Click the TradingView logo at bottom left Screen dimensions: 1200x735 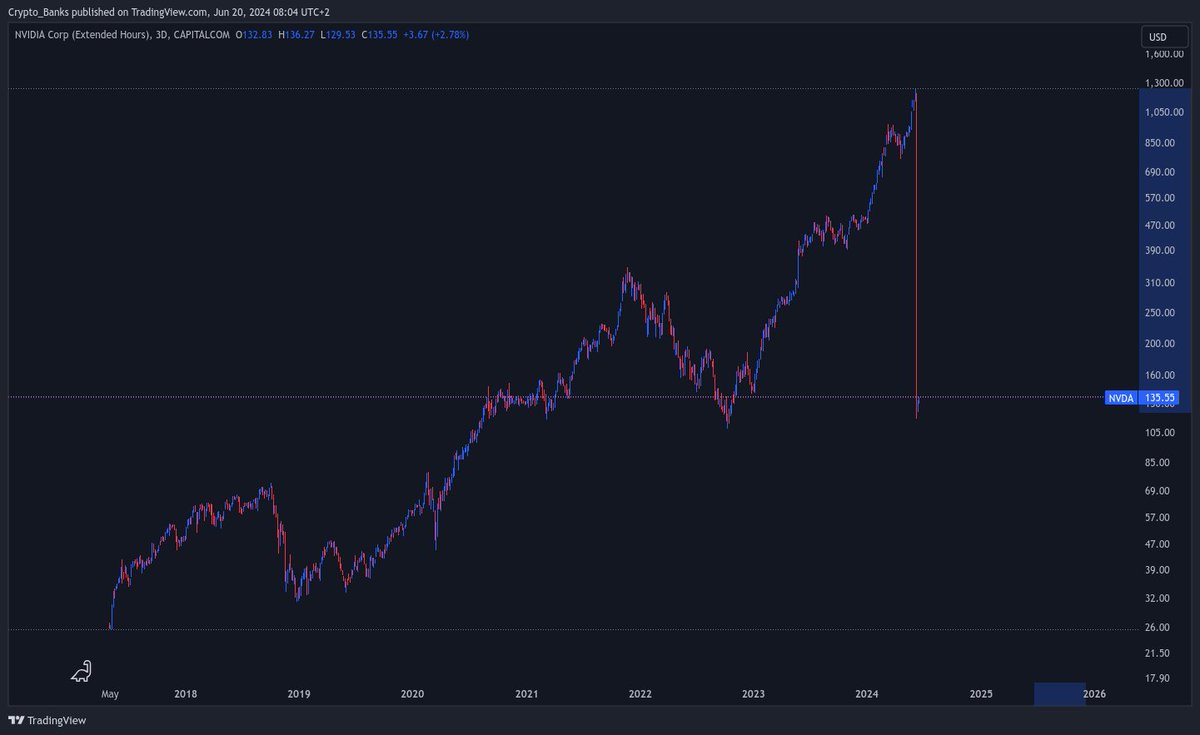click(x=47, y=721)
